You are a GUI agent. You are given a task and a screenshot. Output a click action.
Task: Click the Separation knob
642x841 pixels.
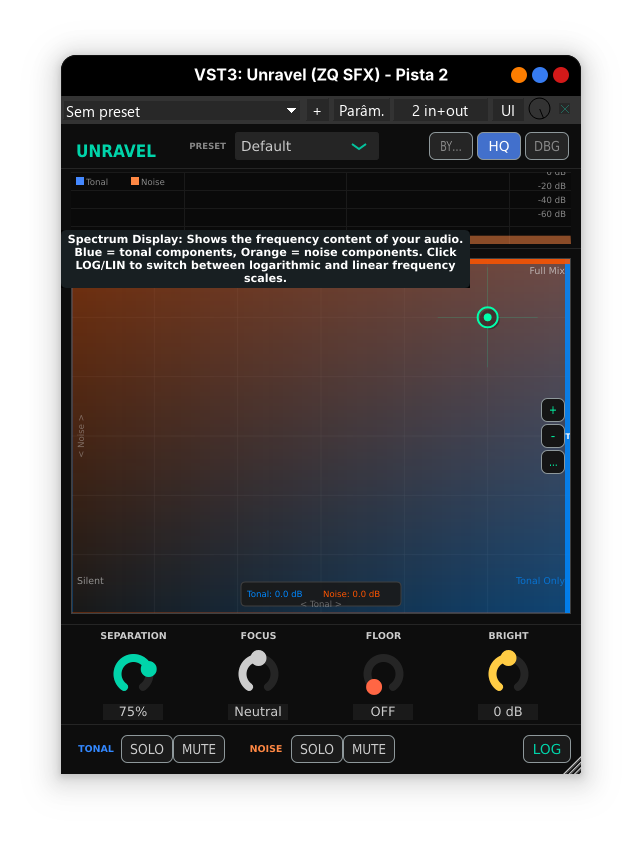click(133, 673)
